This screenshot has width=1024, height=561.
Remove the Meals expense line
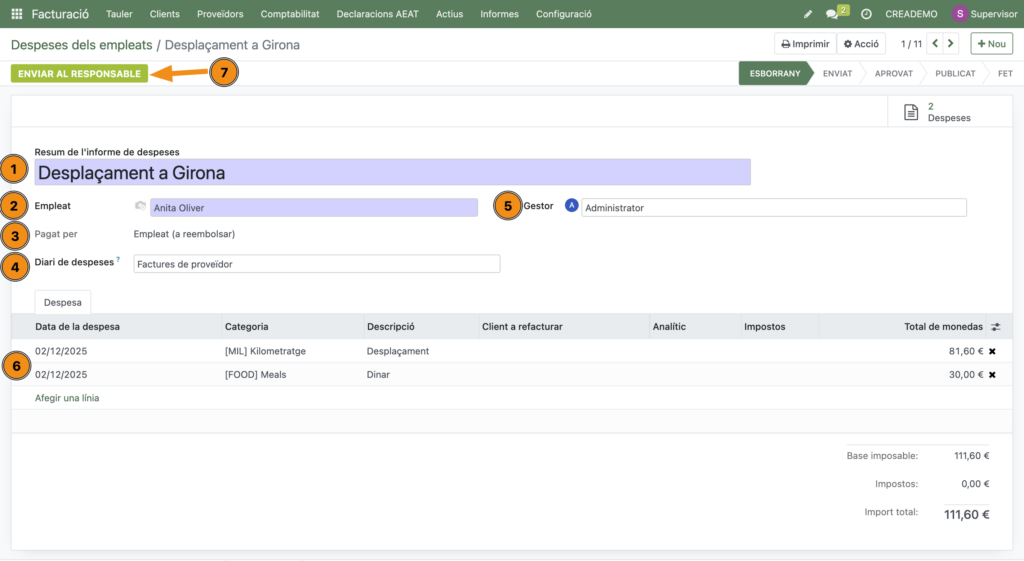tap(992, 375)
